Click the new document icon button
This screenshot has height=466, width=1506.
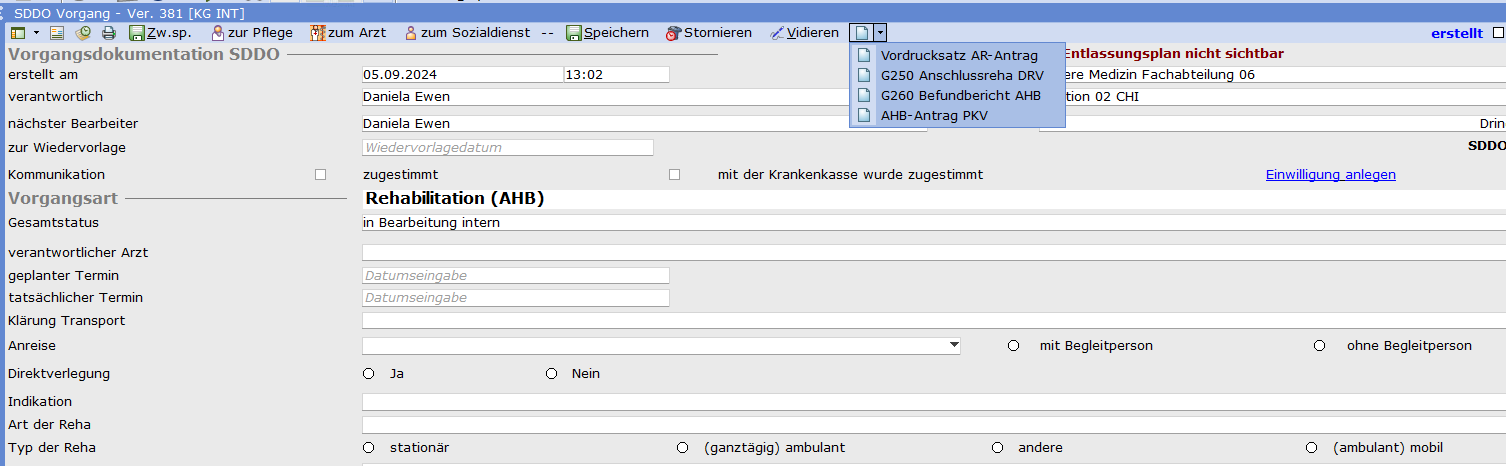[x=862, y=33]
